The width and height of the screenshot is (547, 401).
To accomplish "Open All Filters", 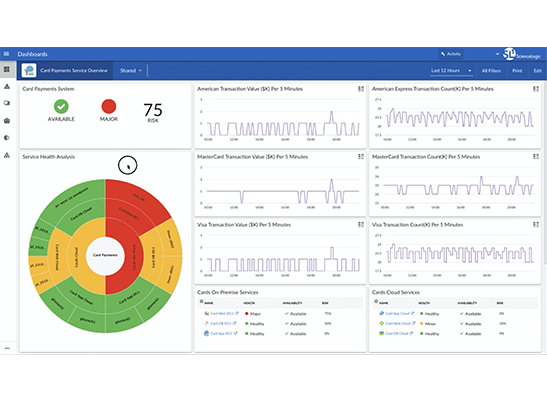I will [491, 70].
